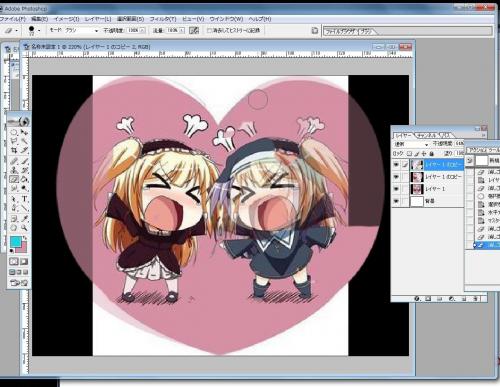Select the Brush tool in toolbox

point(24,161)
